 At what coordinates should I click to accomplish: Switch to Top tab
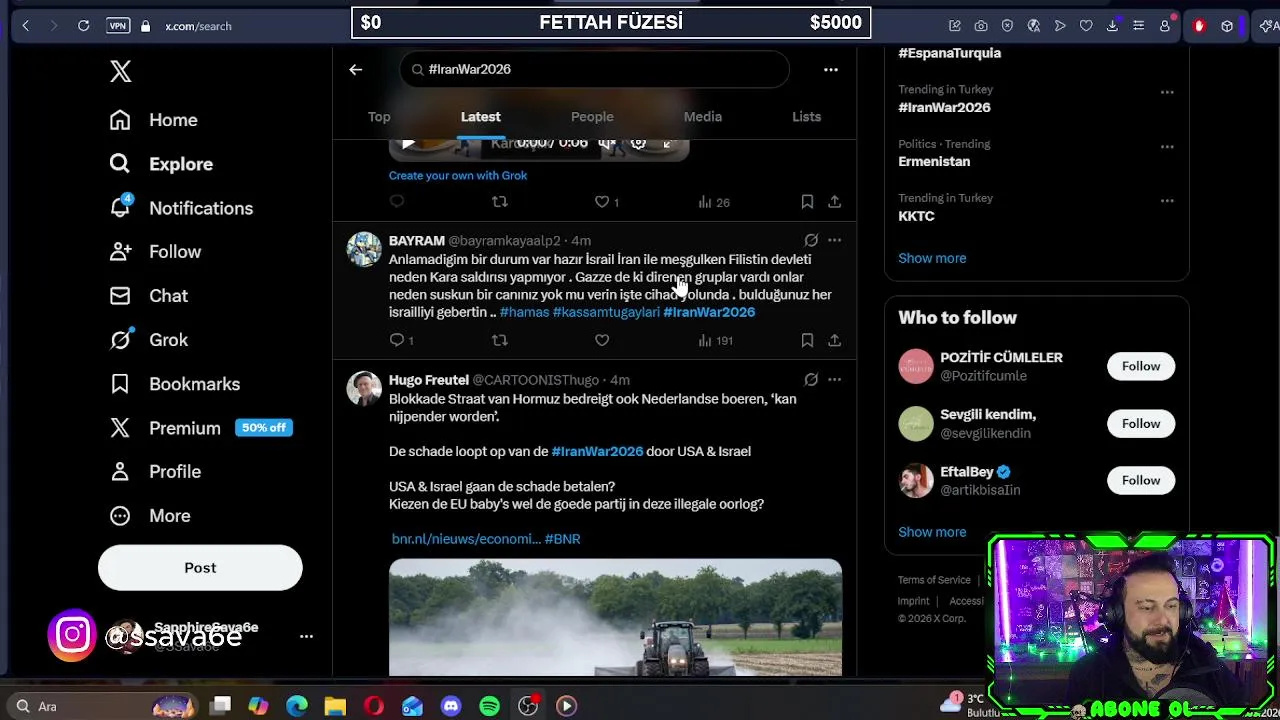(x=379, y=117)
